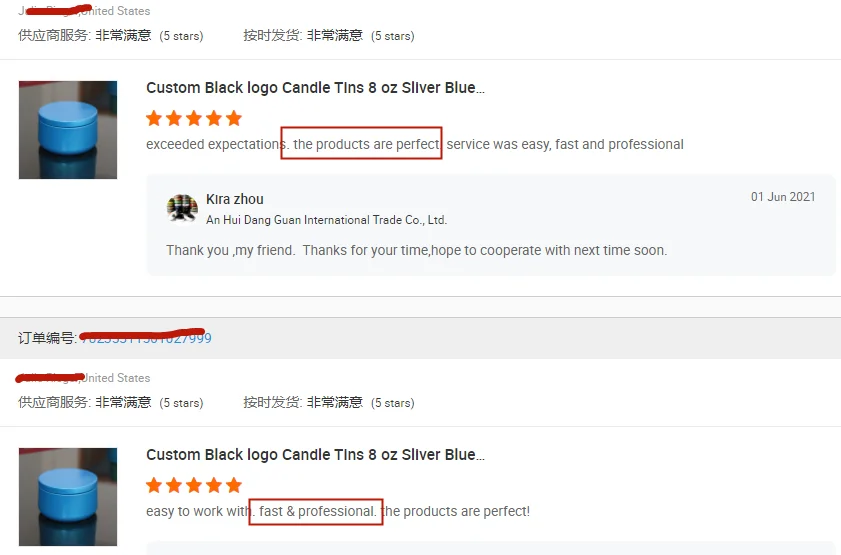This screenshot has height=555, width=841.
Task: Click the "exceeded expectations" review text
Action: pos(214,144)
